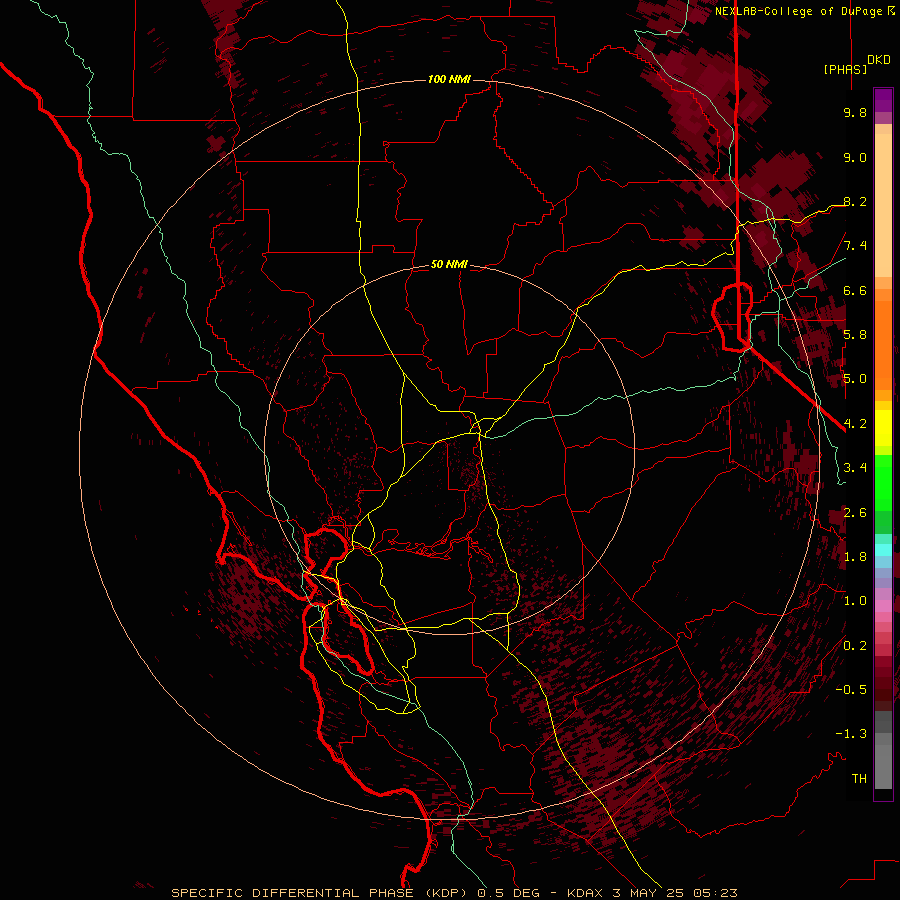
Task: Click the 6.6 scale value label
Action: (855, 290)
